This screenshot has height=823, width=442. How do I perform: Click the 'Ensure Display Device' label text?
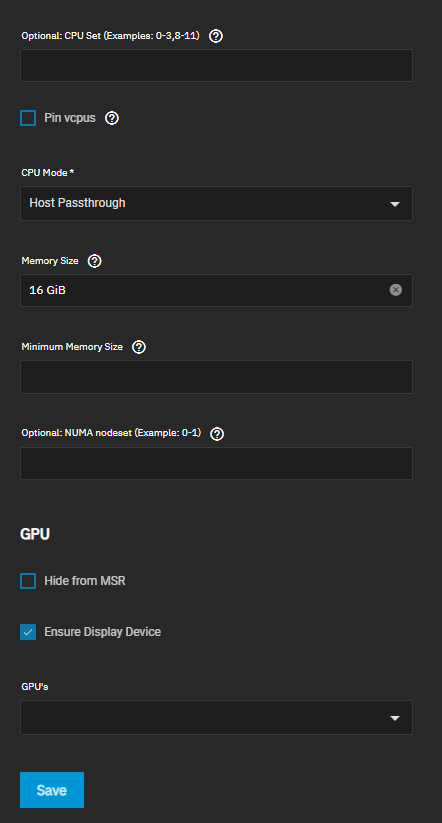(102, 632)
